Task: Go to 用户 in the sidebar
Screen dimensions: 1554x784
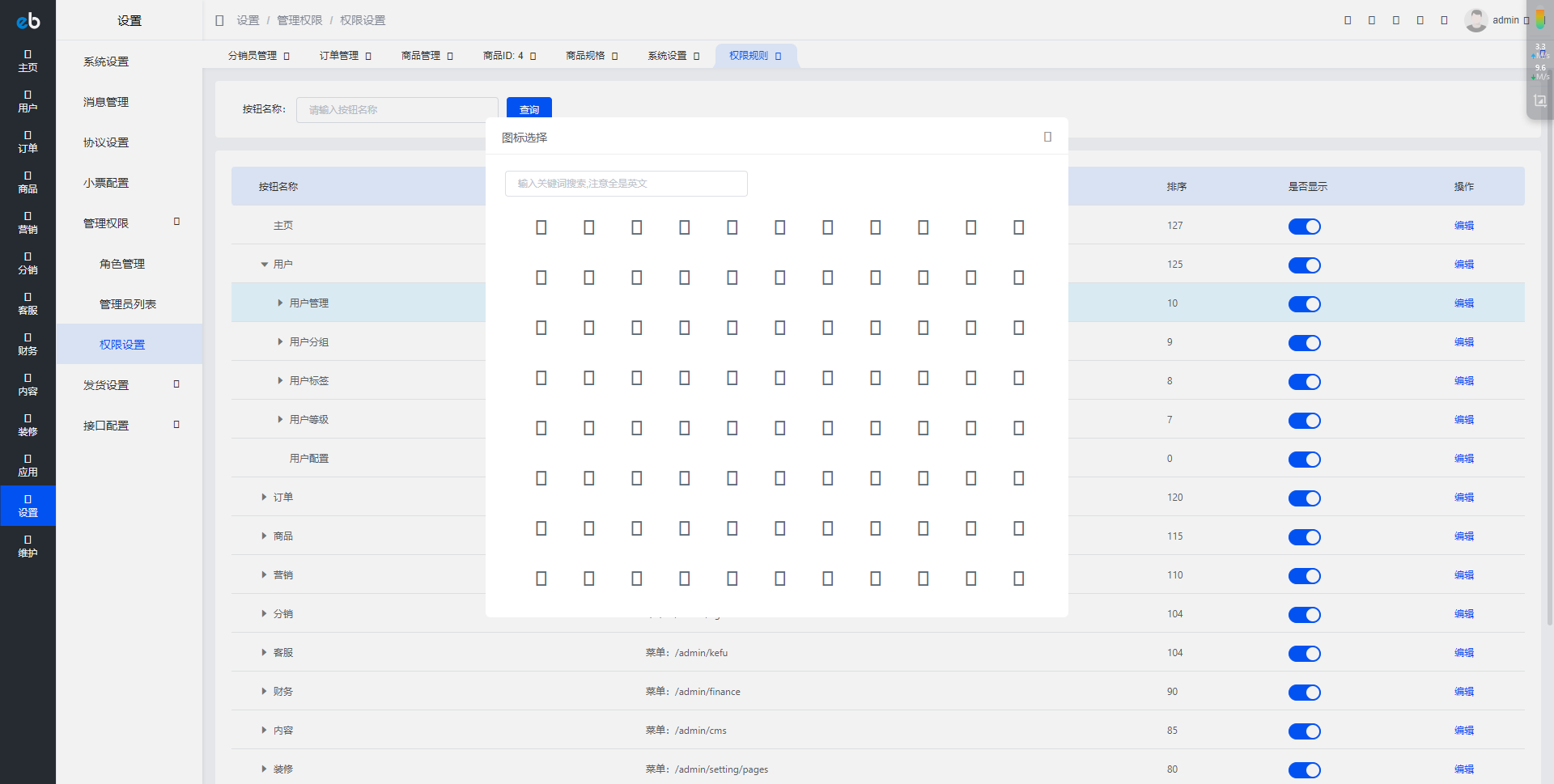Action: coord(28,101)
